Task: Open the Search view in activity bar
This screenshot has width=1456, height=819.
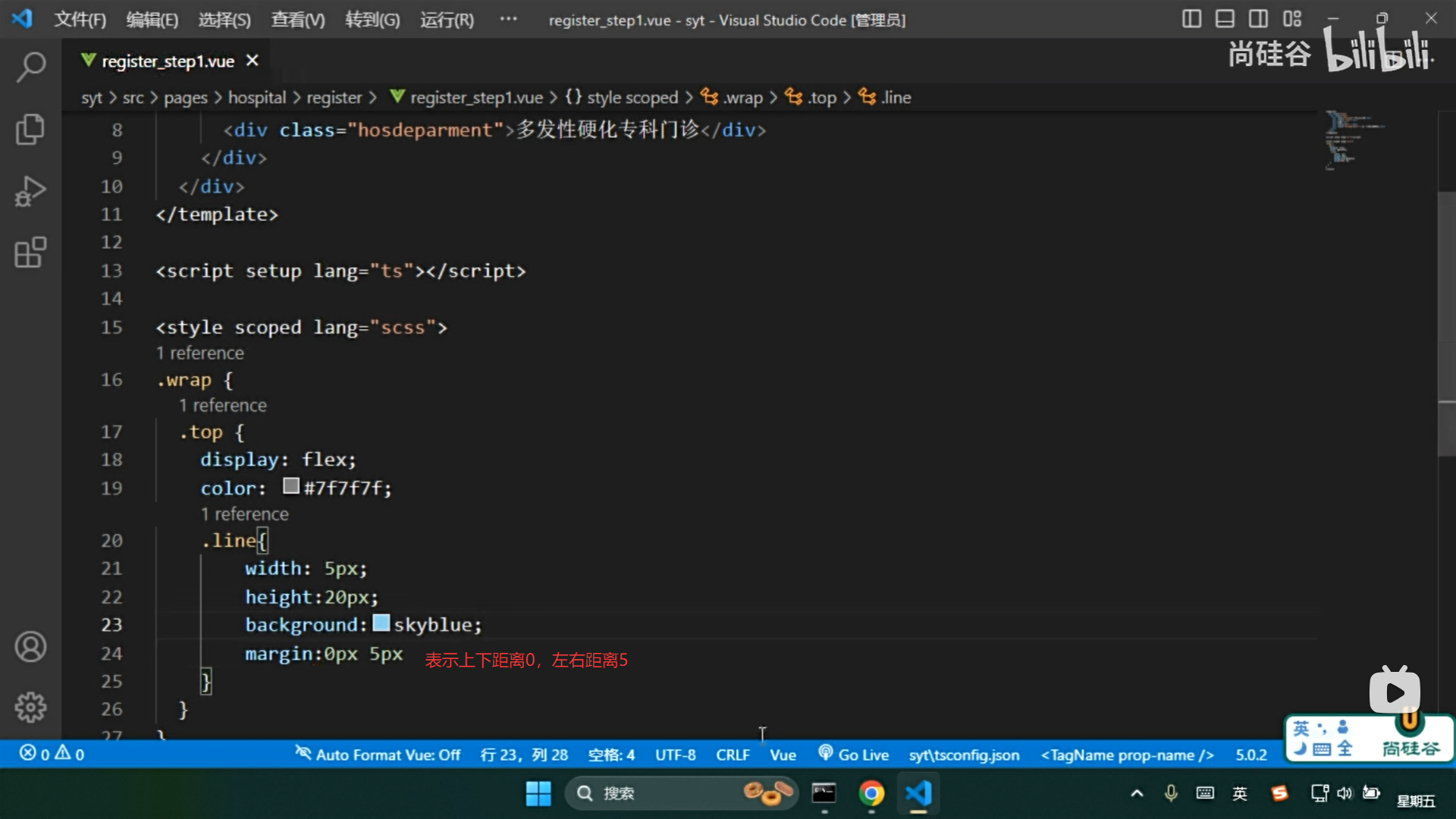Action: click(30, 67)
